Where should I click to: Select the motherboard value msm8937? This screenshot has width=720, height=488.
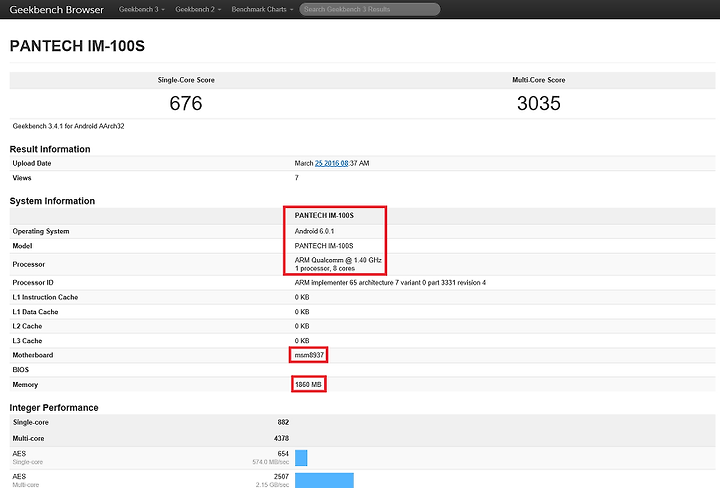309,355
